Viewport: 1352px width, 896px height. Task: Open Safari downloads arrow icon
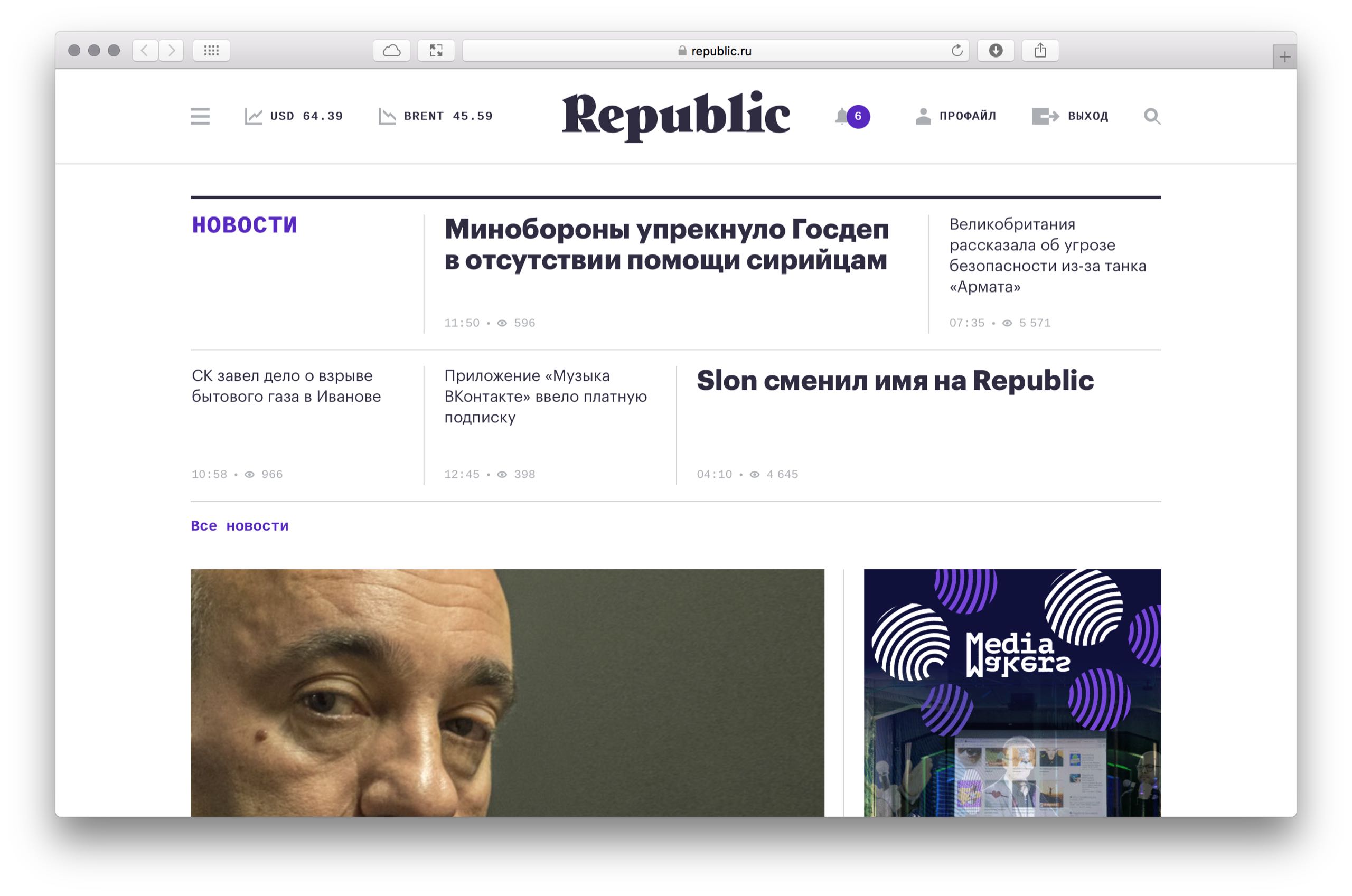coord(996,50)
